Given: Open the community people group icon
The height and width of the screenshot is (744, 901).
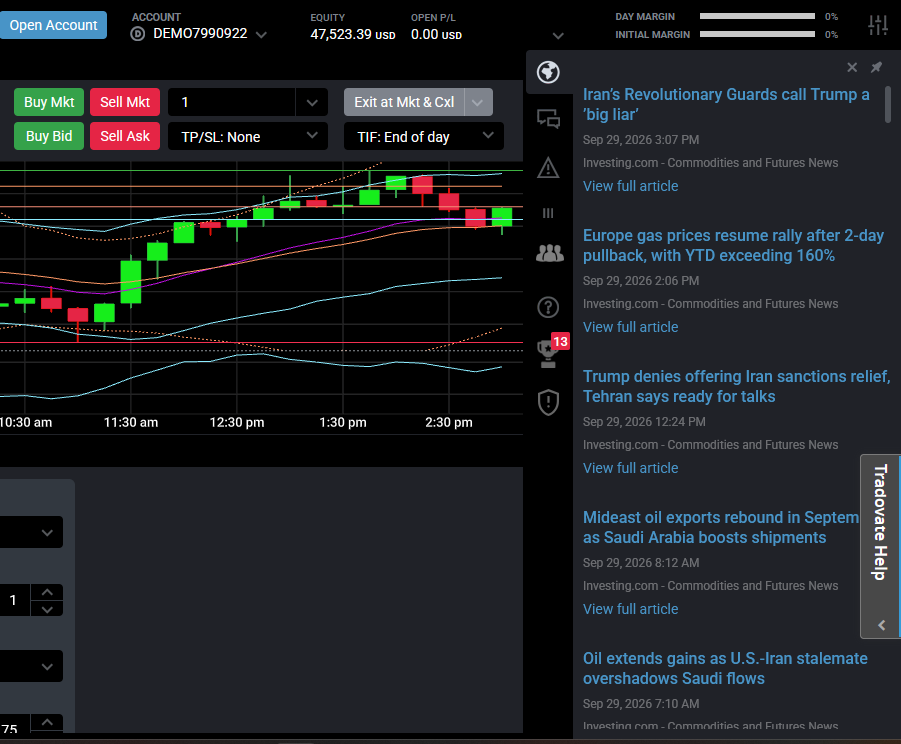Looking at the screenshot, I should pyautogui.click(x=549, y=253).
